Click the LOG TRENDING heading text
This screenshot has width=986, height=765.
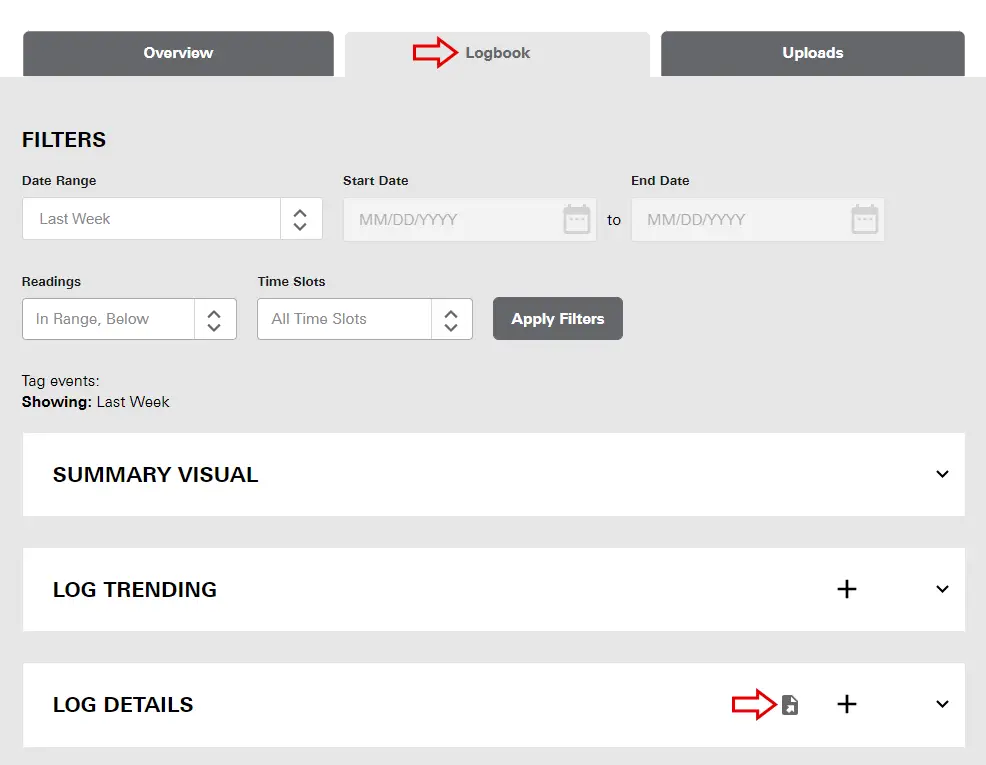click(x=135, y=590)
